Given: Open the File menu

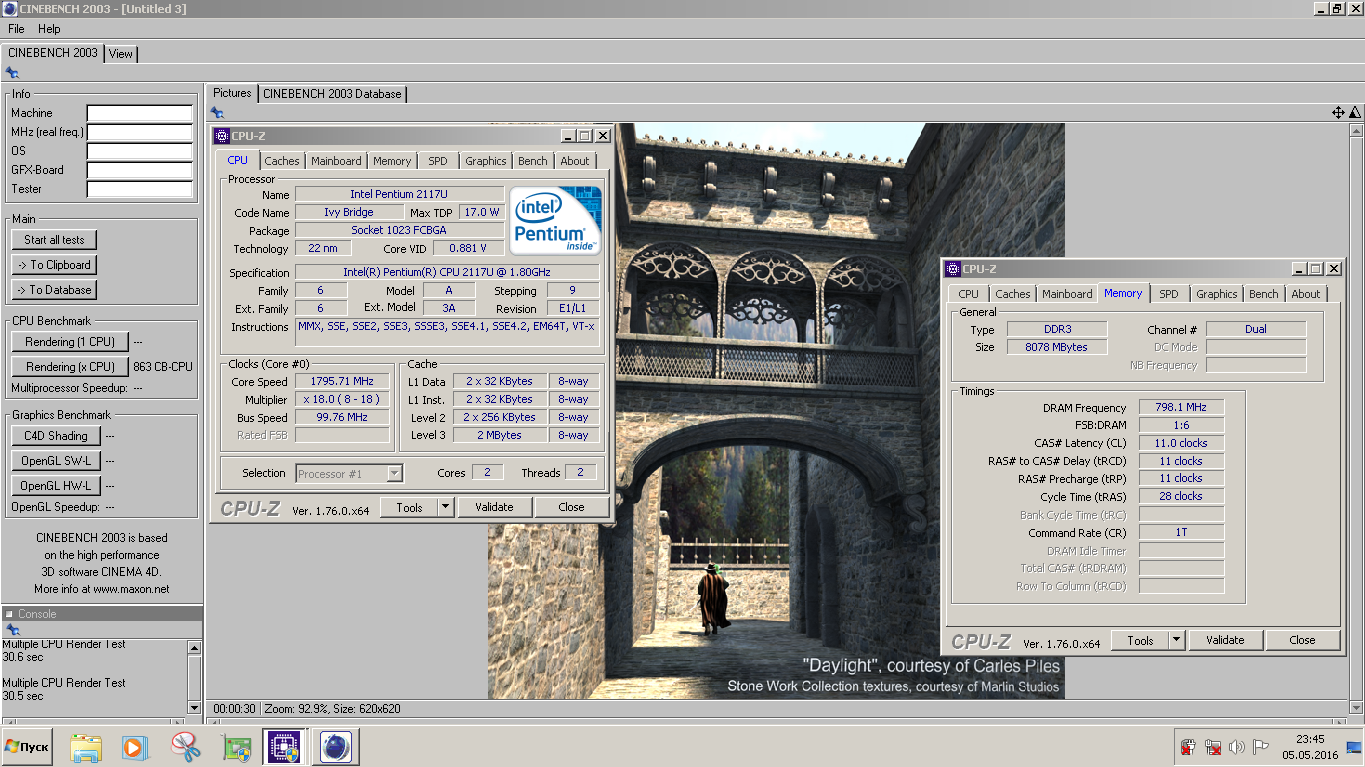Looking at the screenshot, I should [16, 29].
